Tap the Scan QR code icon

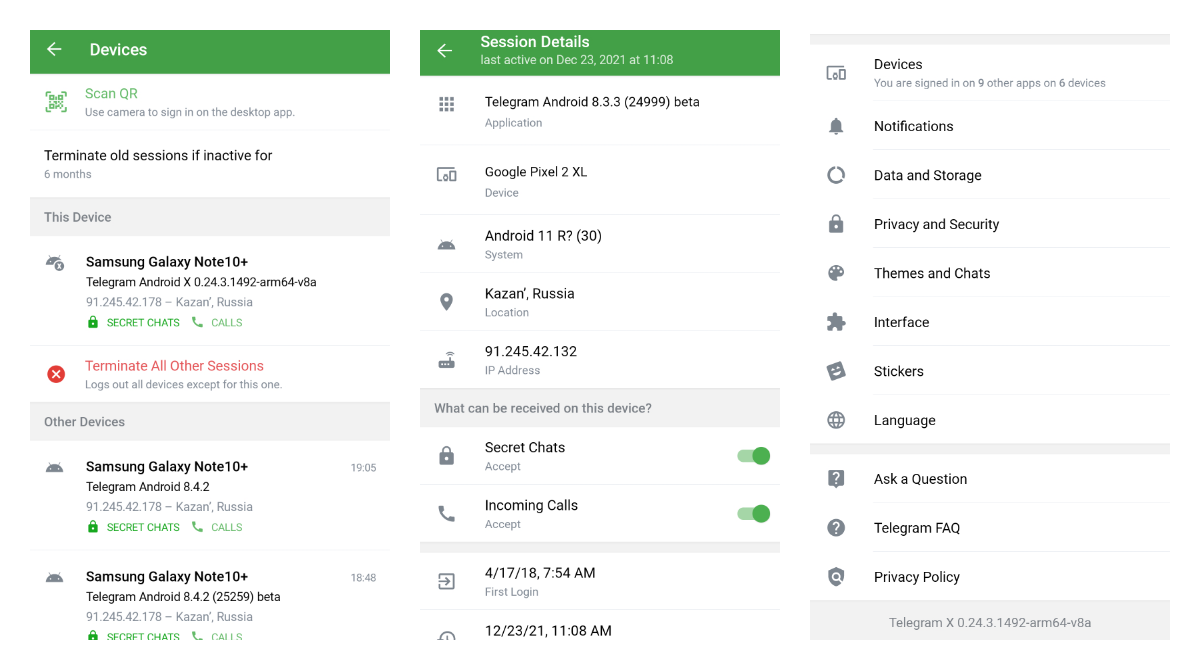56,102
